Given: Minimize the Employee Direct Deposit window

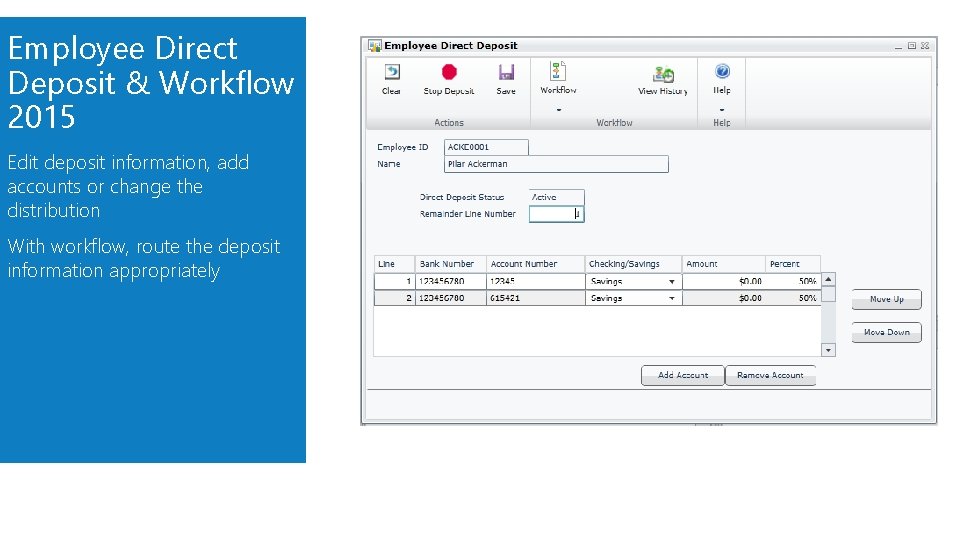Looking at the screenshot, I should point(898,47).
